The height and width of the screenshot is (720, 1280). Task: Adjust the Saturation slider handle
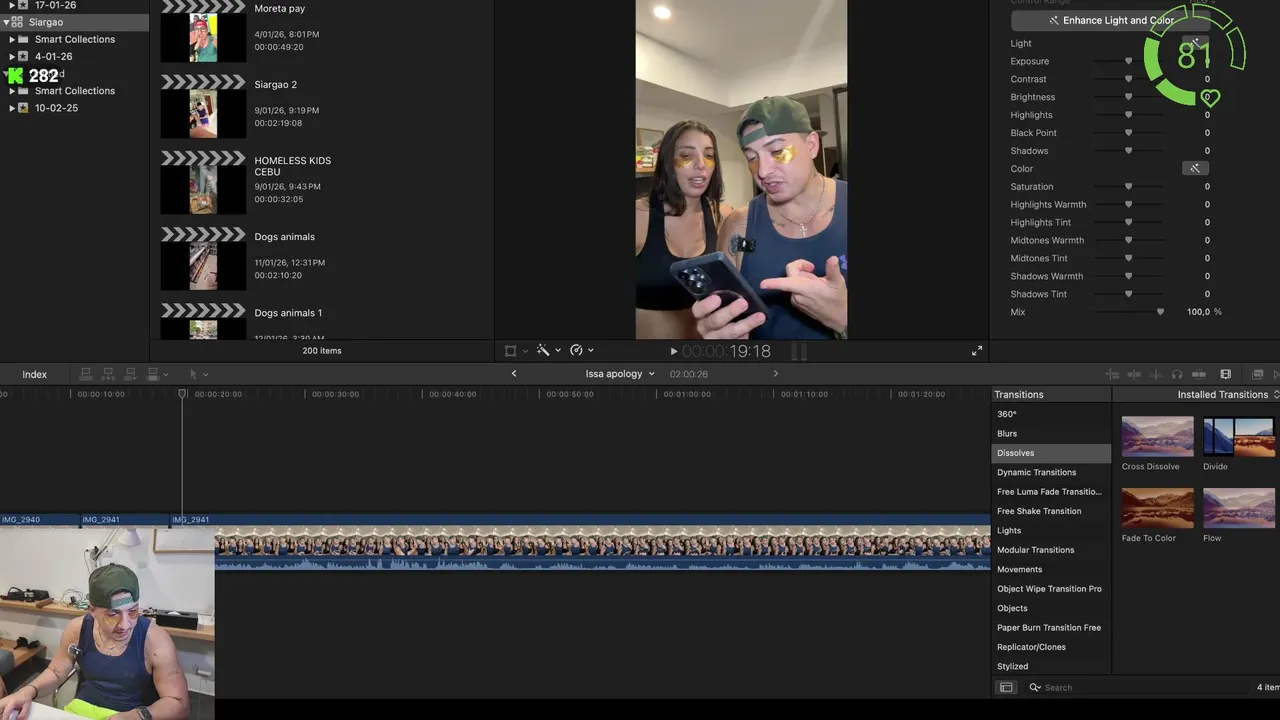tap(1129, 186)
